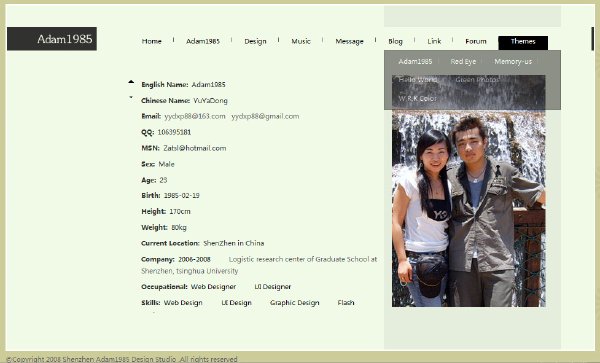The image size is (600, 363).
Task: Click the Flash skill
Action: point(346,303)
